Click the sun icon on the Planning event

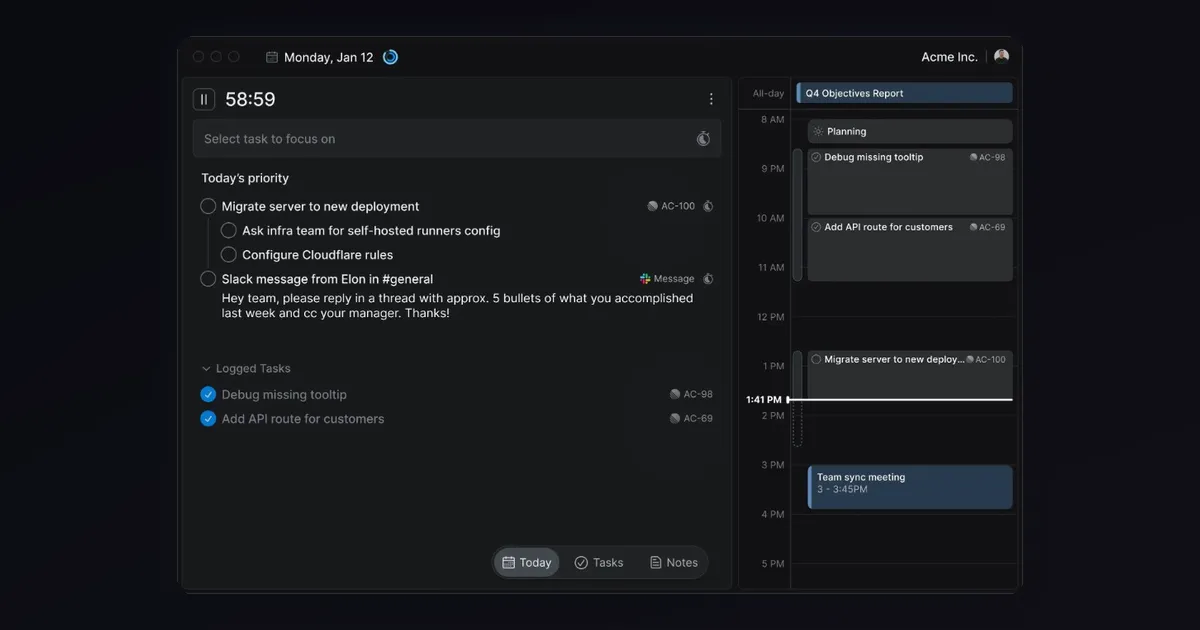click(x=818, y=131)
